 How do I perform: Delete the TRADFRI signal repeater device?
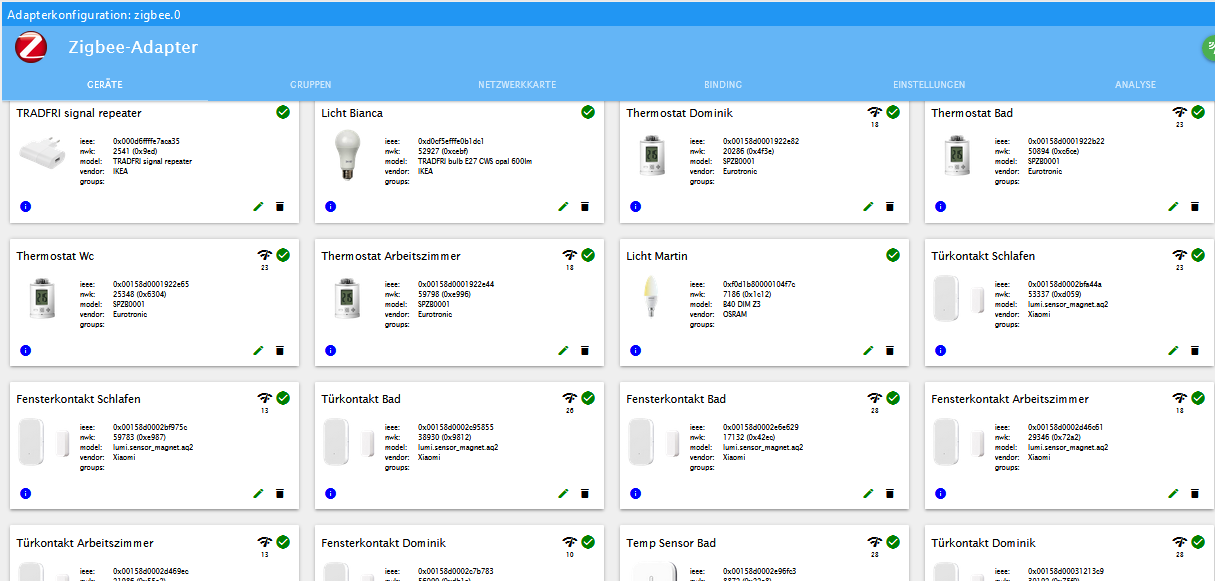(280, 207)
